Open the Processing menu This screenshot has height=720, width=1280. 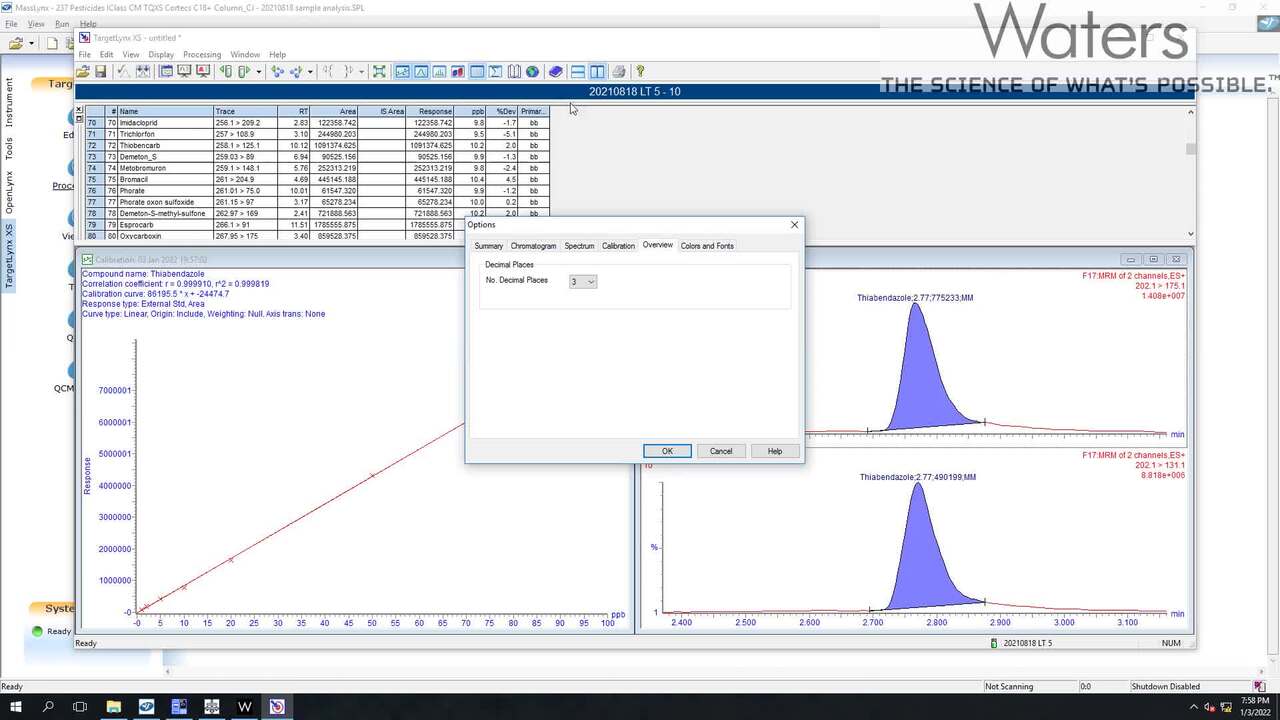pyautogui.click(x=202, y=54)
